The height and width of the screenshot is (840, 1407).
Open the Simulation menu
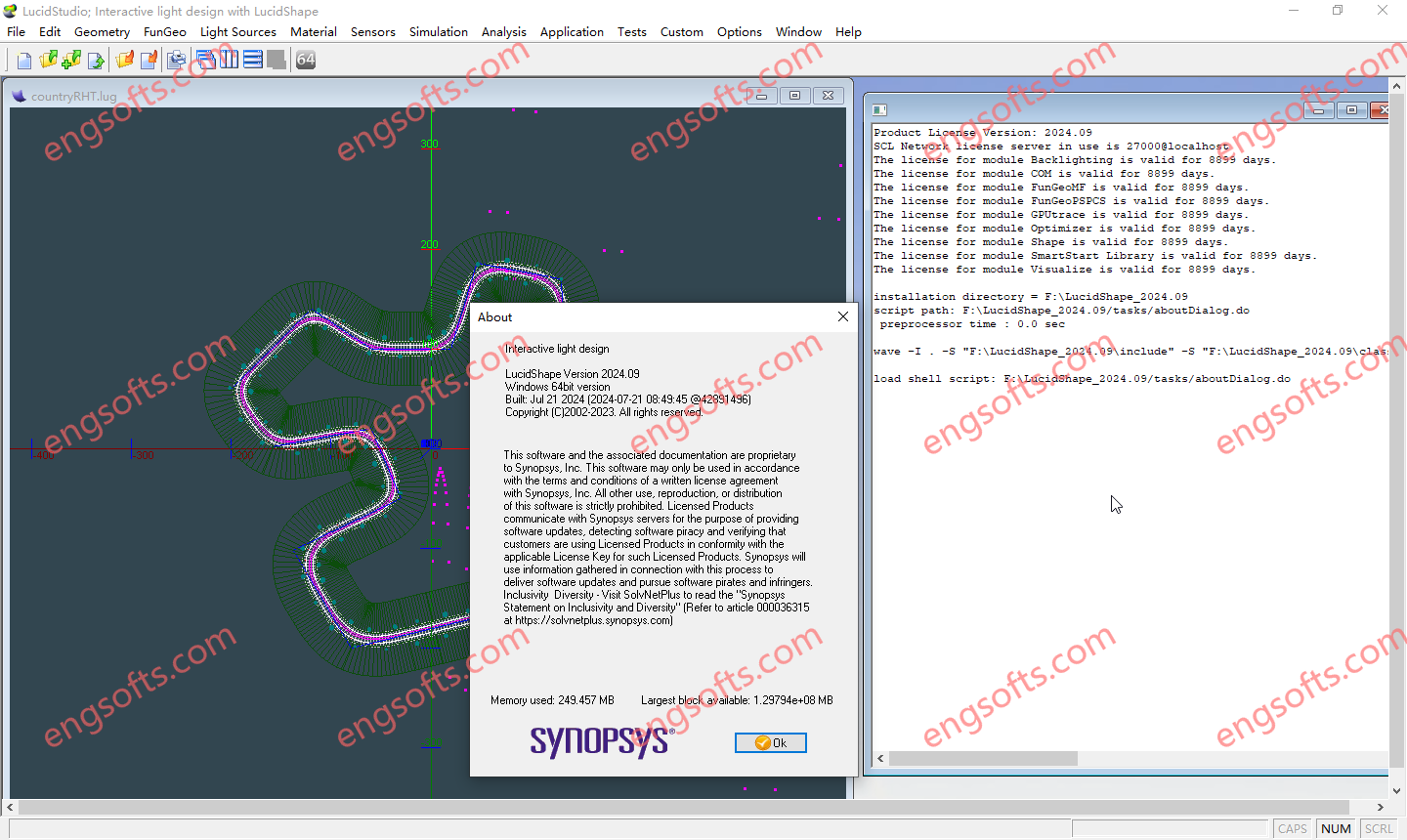tap(439, 32)
